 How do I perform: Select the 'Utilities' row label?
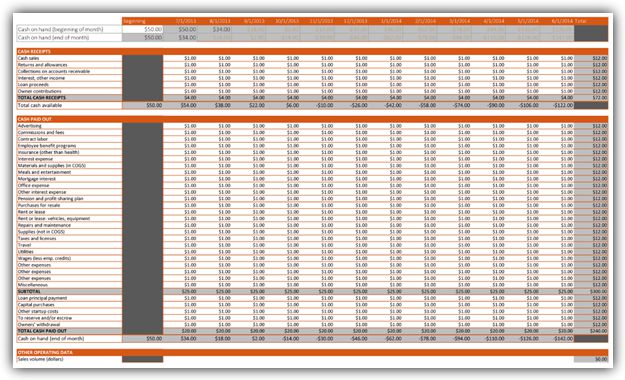click(26, 252)
